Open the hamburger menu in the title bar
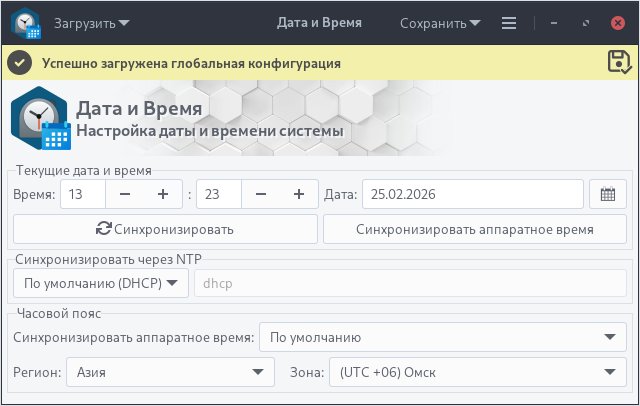 509,23
